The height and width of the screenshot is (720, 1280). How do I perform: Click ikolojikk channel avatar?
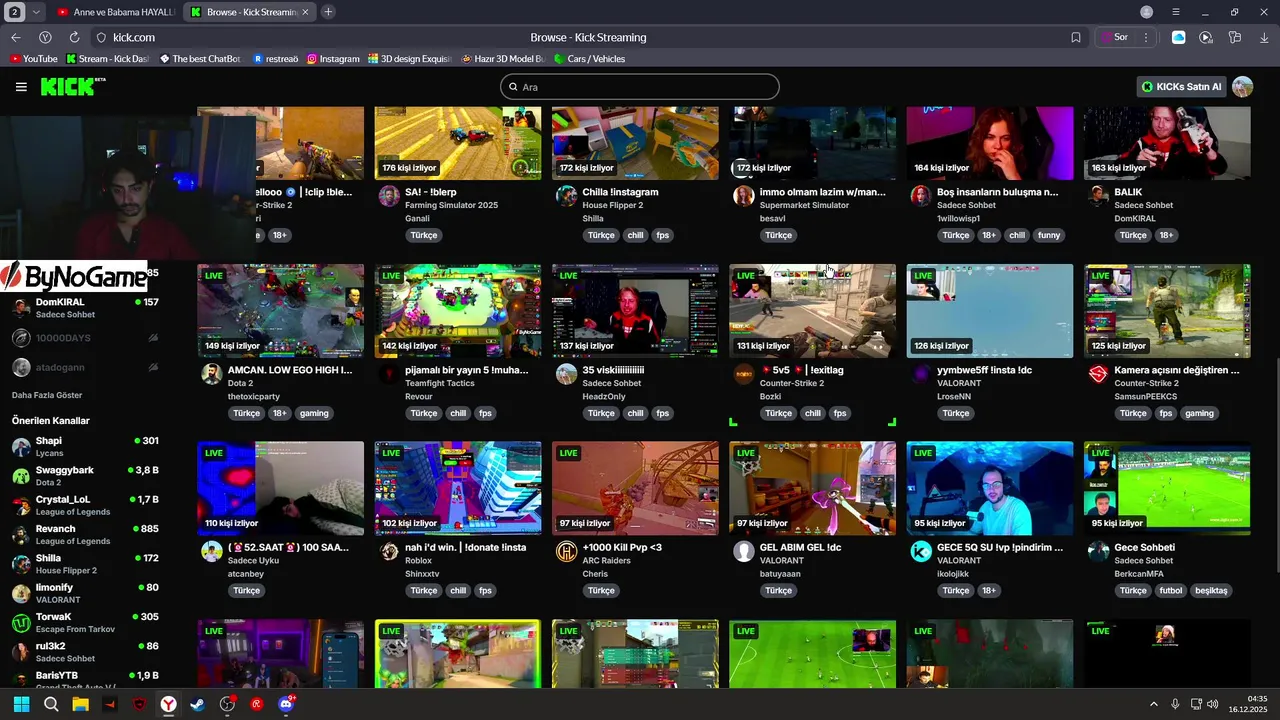coord(921,551)
